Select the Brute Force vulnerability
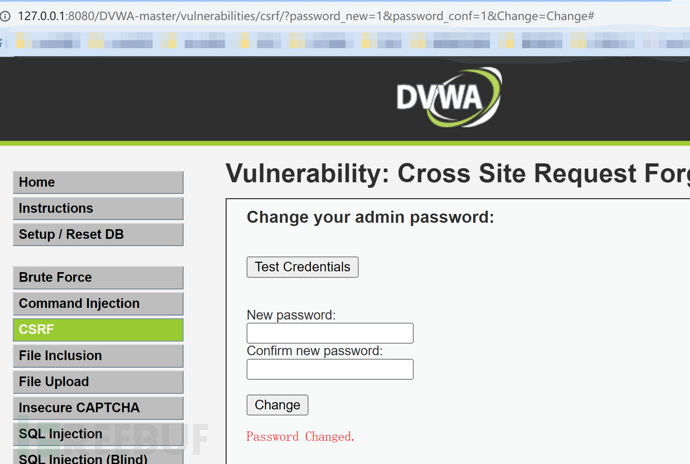The width and height of the screenshot is (690, 464). [x=98, y=277]
